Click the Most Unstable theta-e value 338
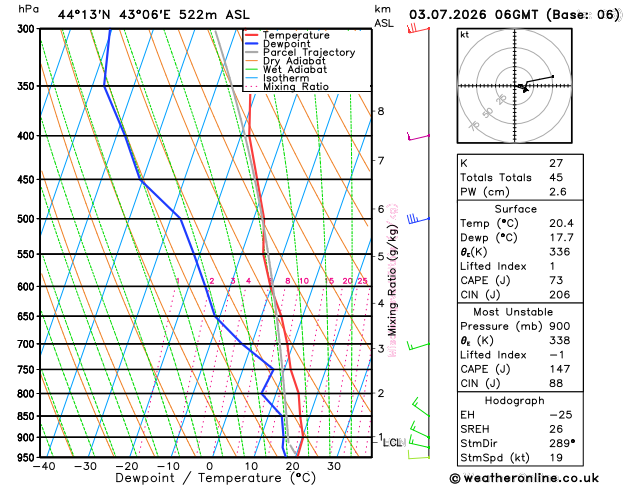This screenshot has width=629, height=486. pos(560,340)
